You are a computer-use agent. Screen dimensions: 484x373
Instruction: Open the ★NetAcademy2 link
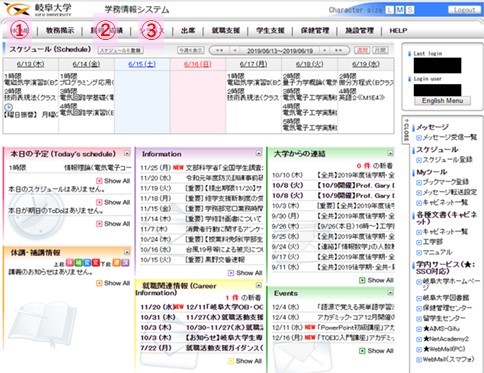(446, 339)
